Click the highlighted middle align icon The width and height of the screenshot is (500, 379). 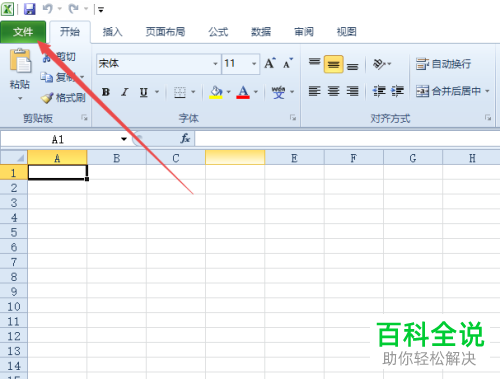click(x=333, y=64)
